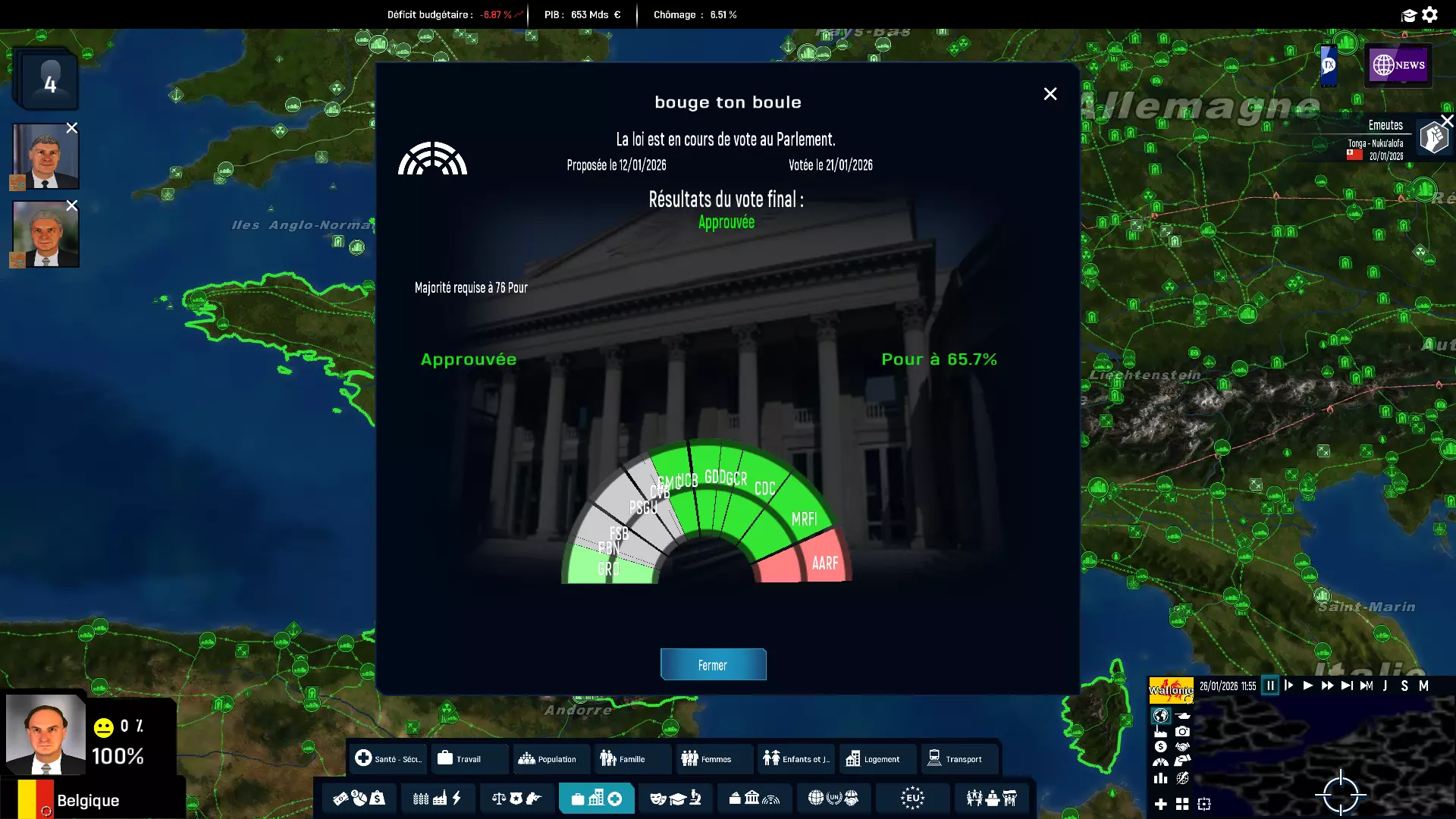Image resolution: width=1456 pixels, height=819 pixels.
Task: Center the map with the crosshair
Action: point(1340,794)
